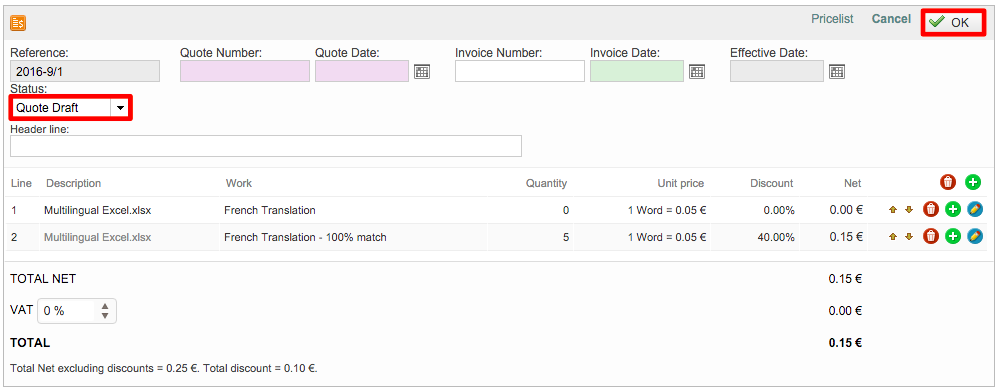
Task: Select the pink Quote Number field
Action: click(245, 71)
